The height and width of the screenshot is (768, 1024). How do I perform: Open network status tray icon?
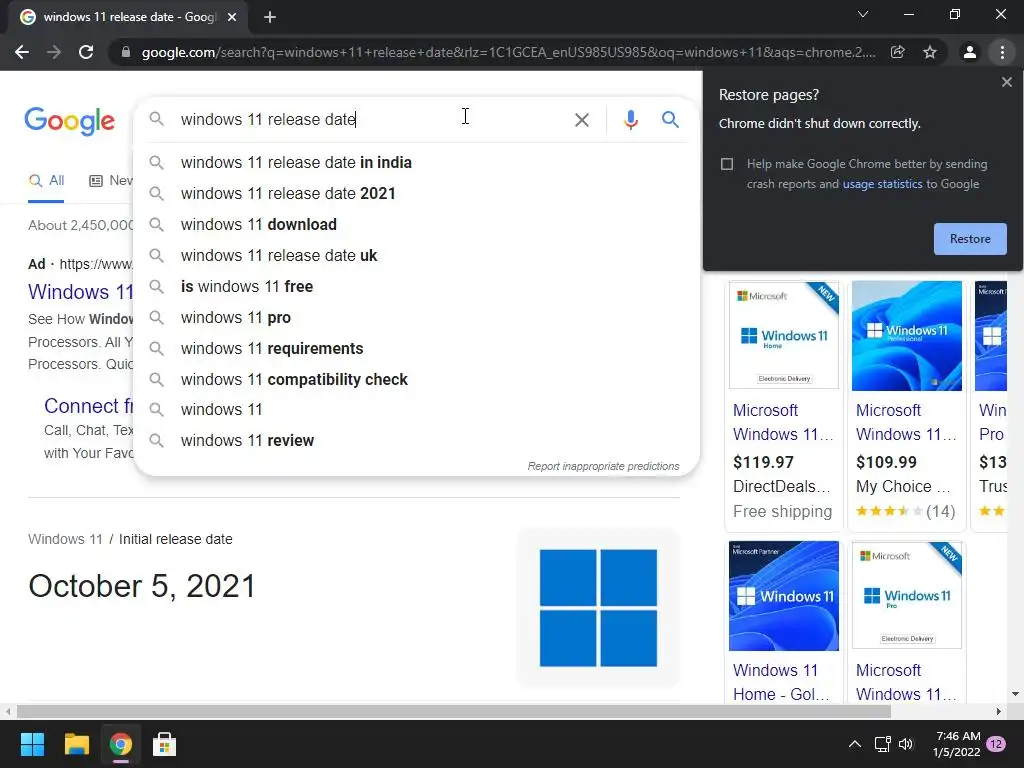[x=882, y=744]
